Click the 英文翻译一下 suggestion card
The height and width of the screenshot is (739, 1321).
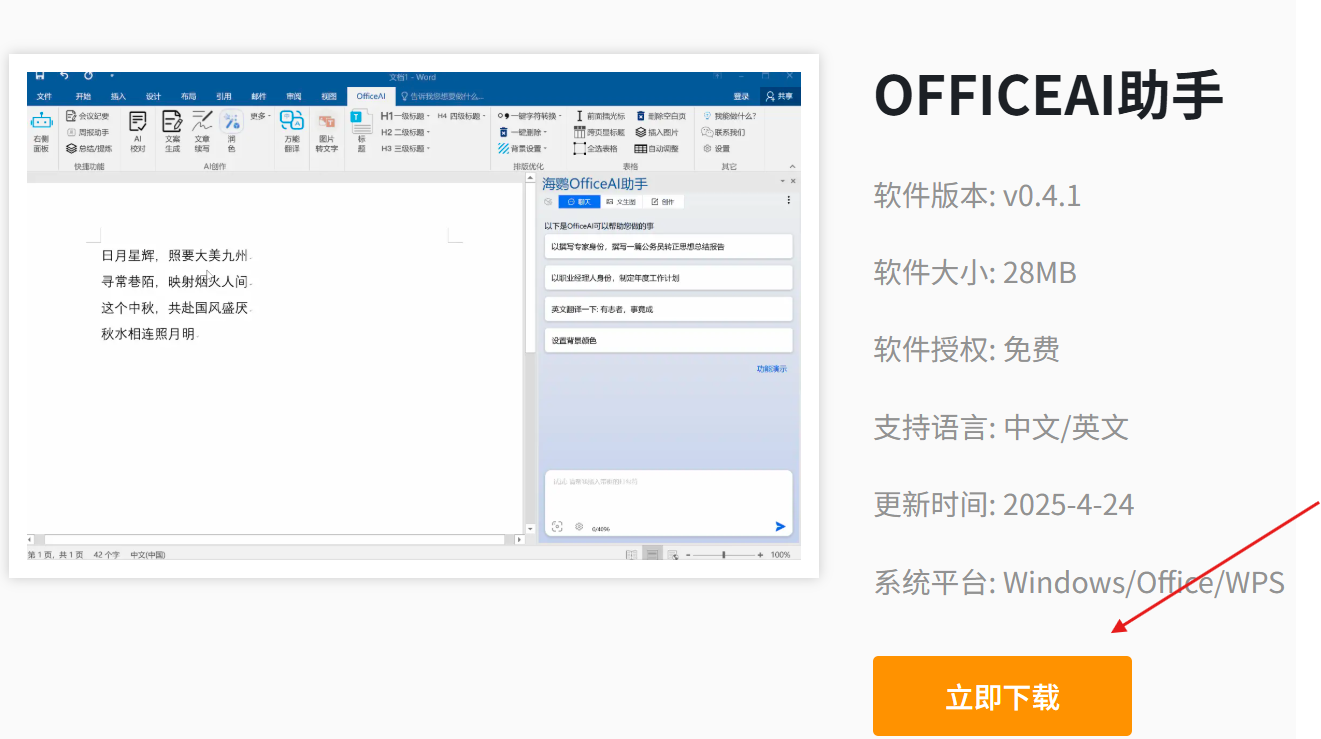point(669,309)
